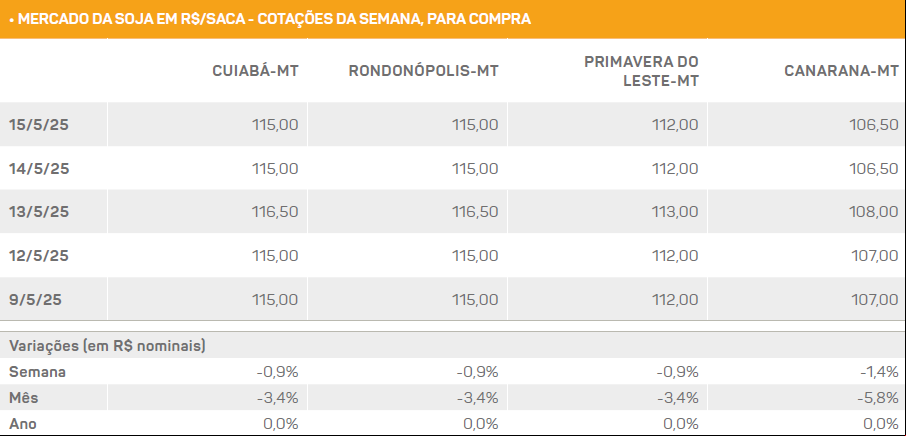Screen dimensions: 906x436
Task: Select Cuiabá price 116,50 on 13/5/25
Action: (275, 212)
